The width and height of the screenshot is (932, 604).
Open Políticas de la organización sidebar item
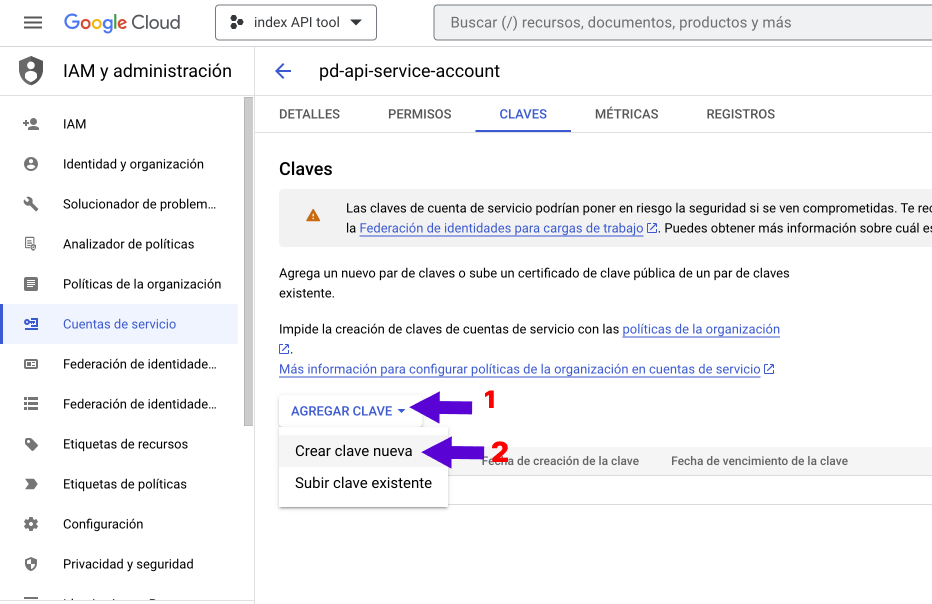click(x=119, y=284)
